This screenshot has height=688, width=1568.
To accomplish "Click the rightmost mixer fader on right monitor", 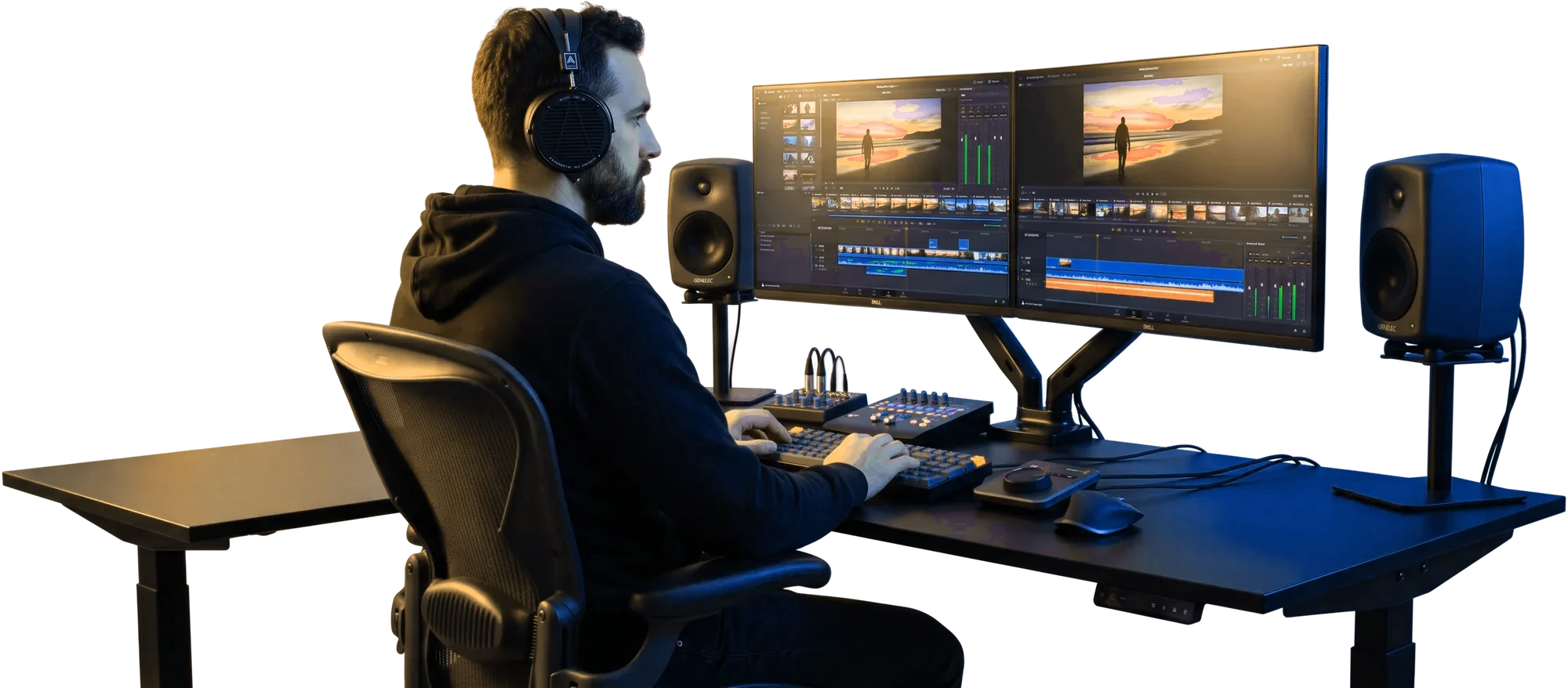I will [1302, 284].
